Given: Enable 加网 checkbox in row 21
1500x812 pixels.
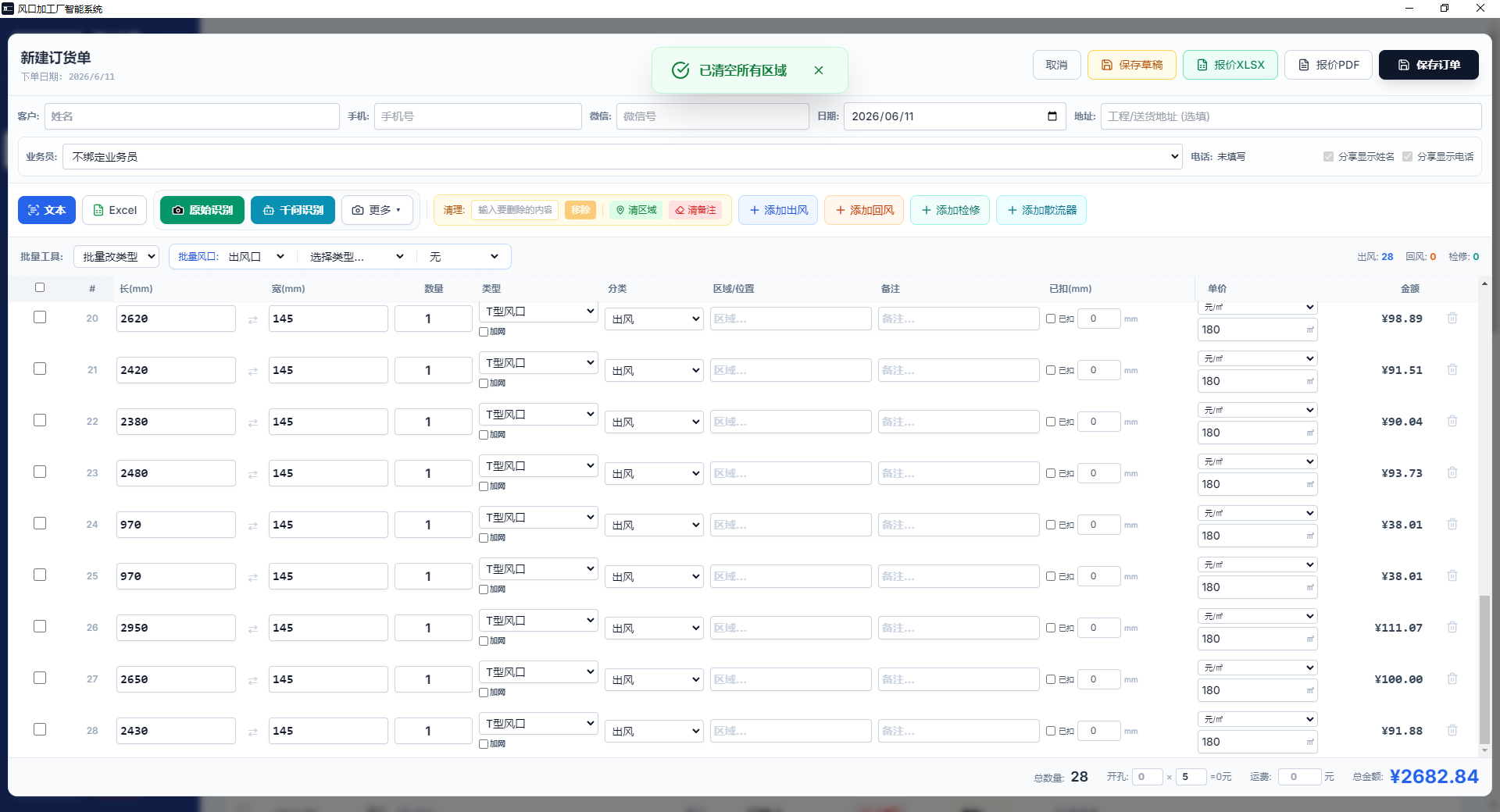Looking at the screenshot, I should click(484, 383).
